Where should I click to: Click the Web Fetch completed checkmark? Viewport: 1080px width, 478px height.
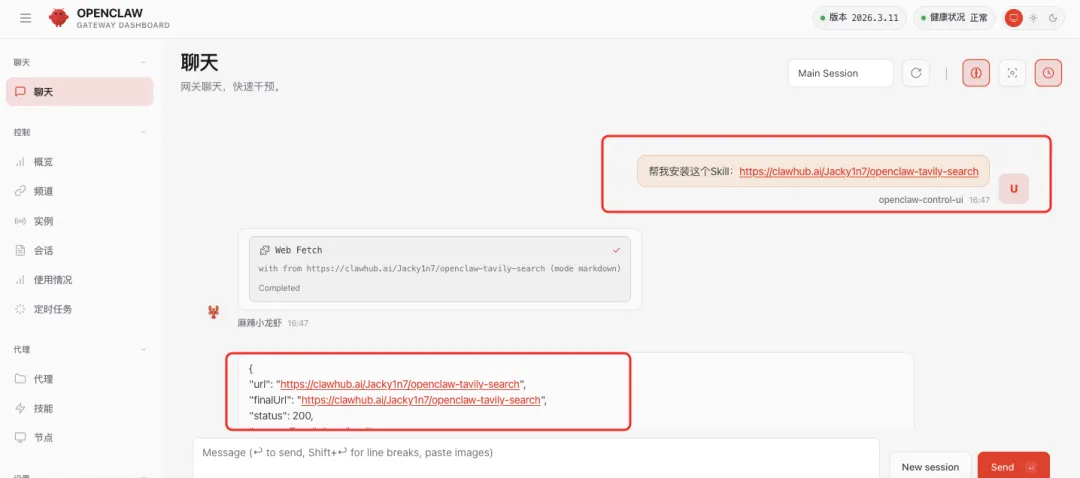[x=616, y=250]
